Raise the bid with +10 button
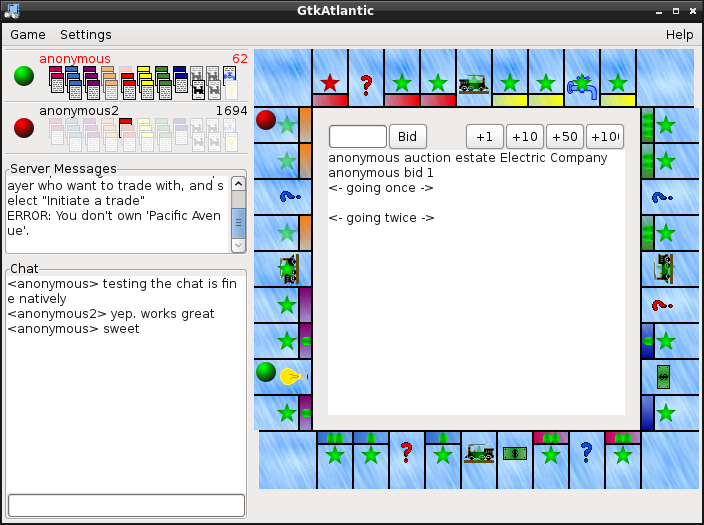The width and height of the screenshot is (704, 525). pyautogui.click(x=524, y=137)
